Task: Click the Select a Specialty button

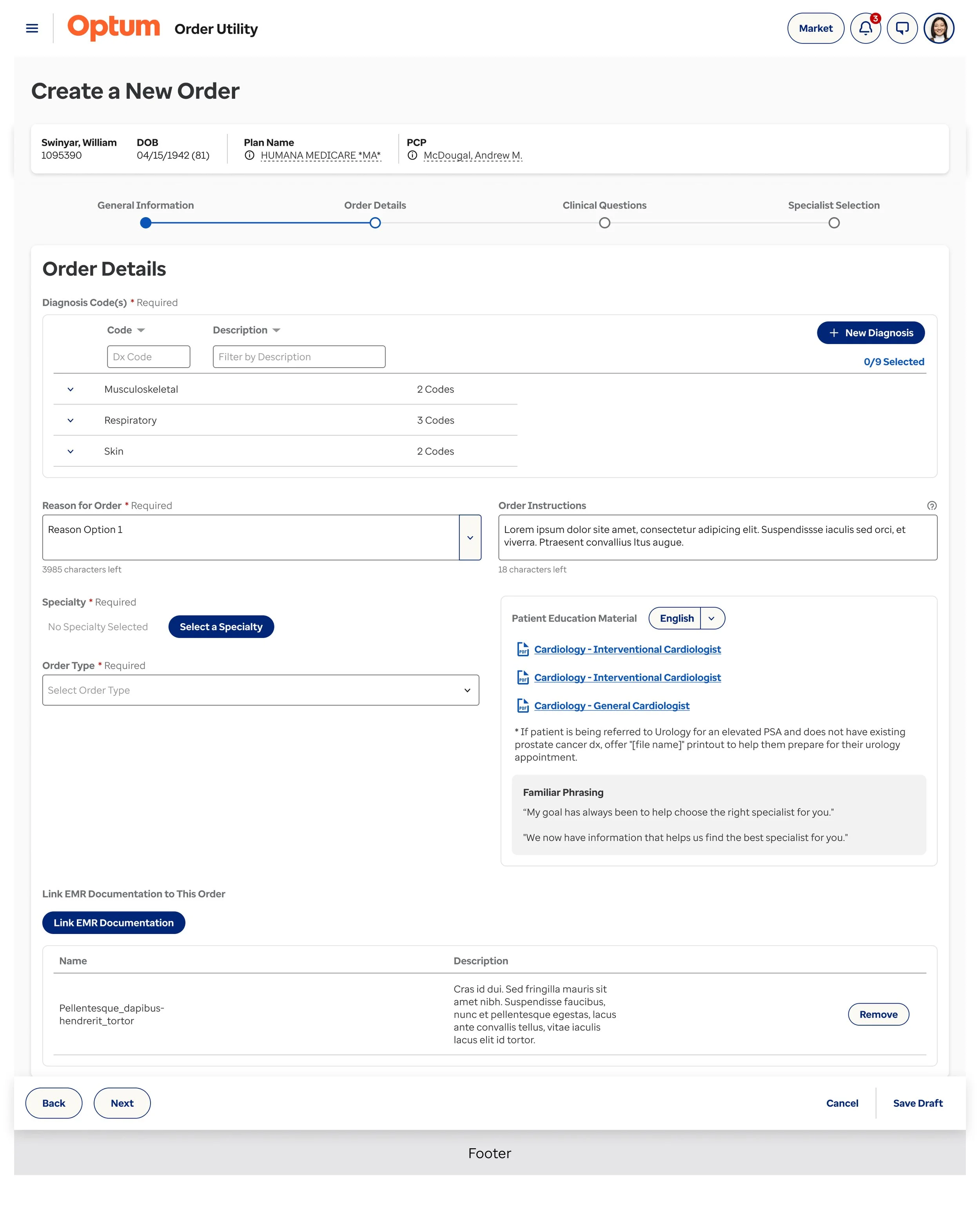Action: (221, 627)
